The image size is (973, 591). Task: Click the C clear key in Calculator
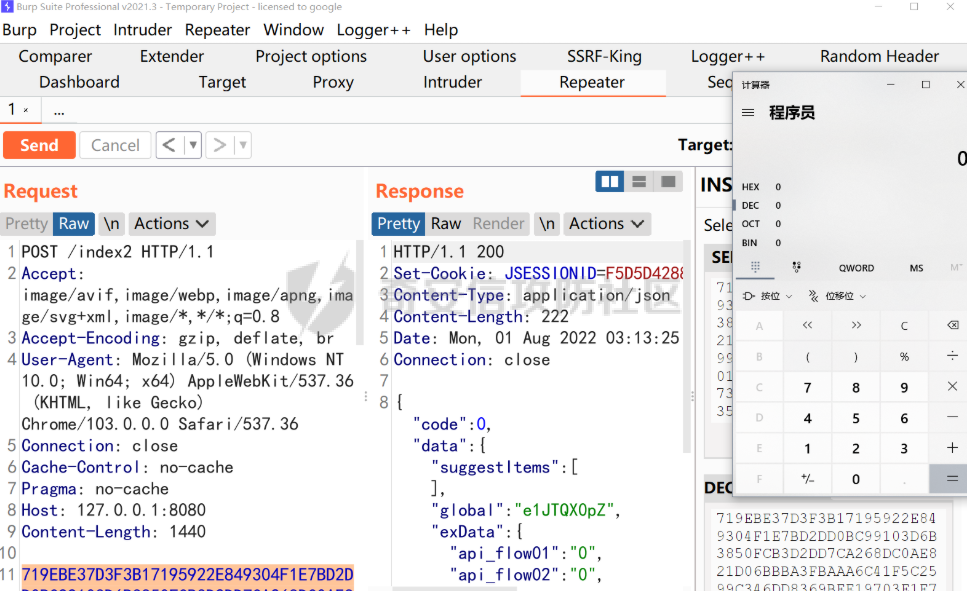(904, 325)
